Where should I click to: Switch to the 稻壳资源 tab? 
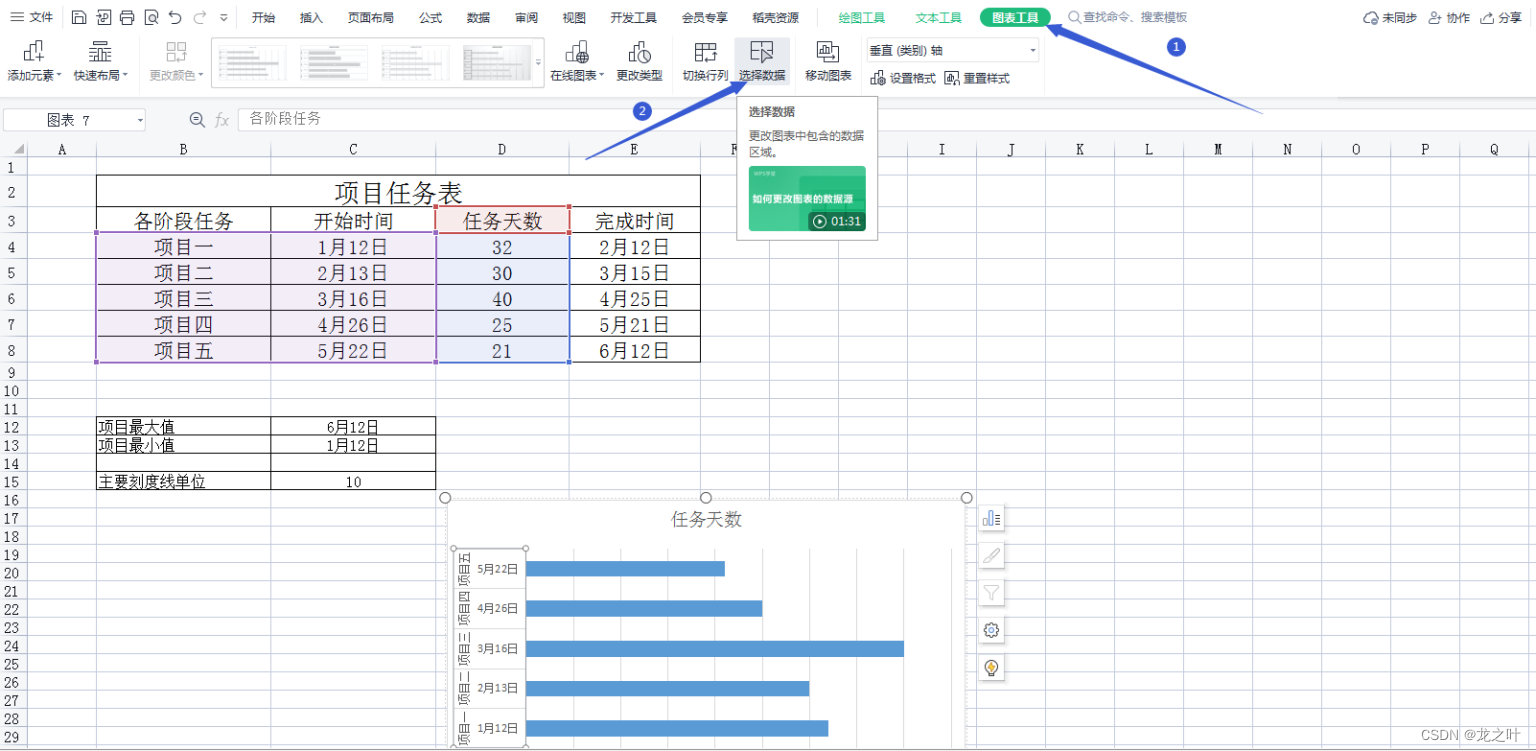click(775, 18)
